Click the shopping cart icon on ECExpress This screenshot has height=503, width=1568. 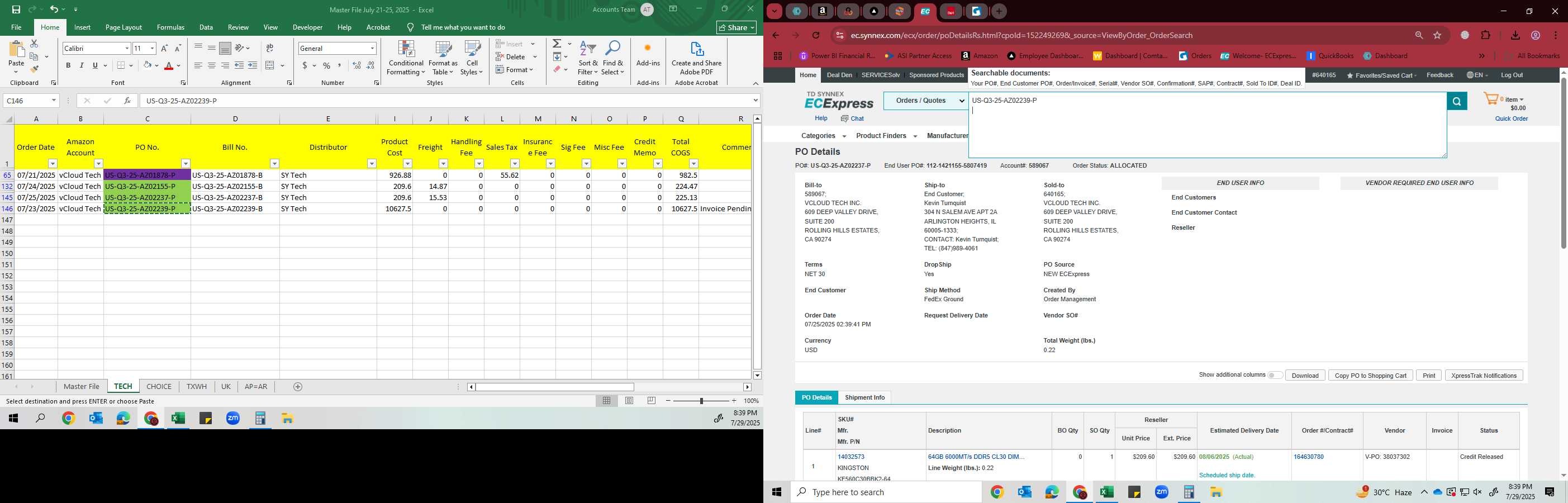tap(1491, 99)
